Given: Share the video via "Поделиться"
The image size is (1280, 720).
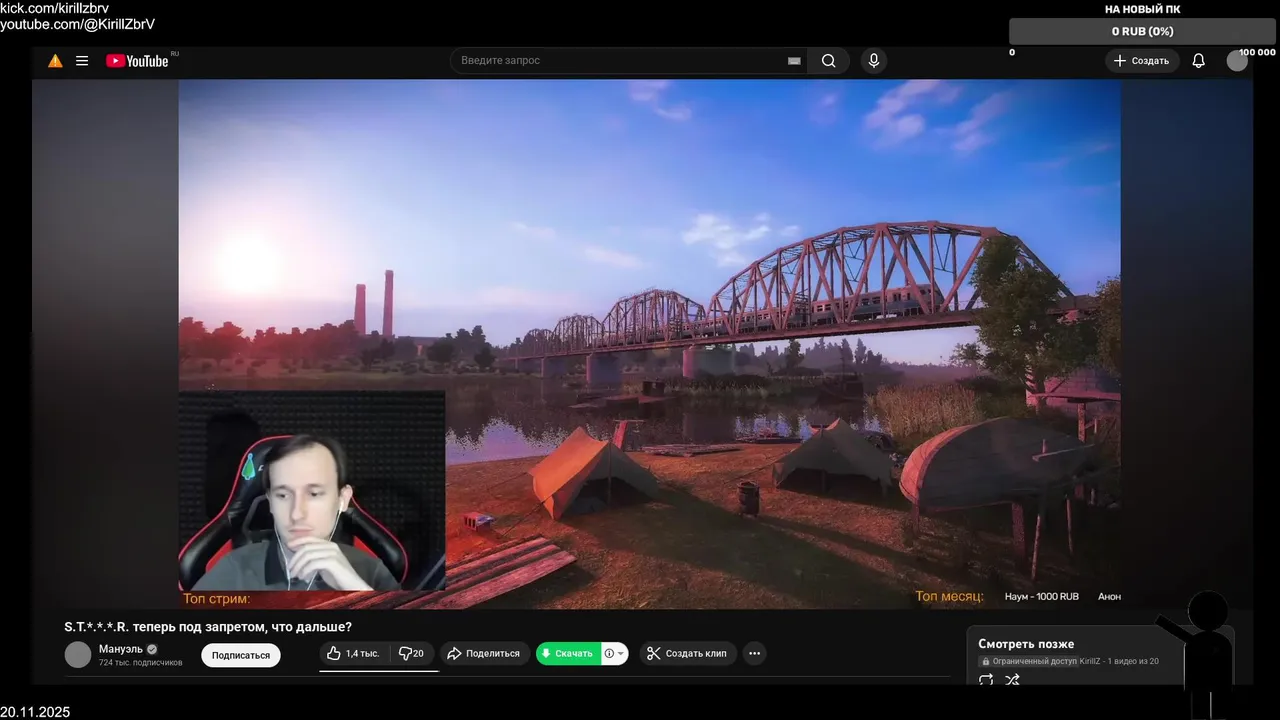Looking at the screenshot, I should click(484, 653).
